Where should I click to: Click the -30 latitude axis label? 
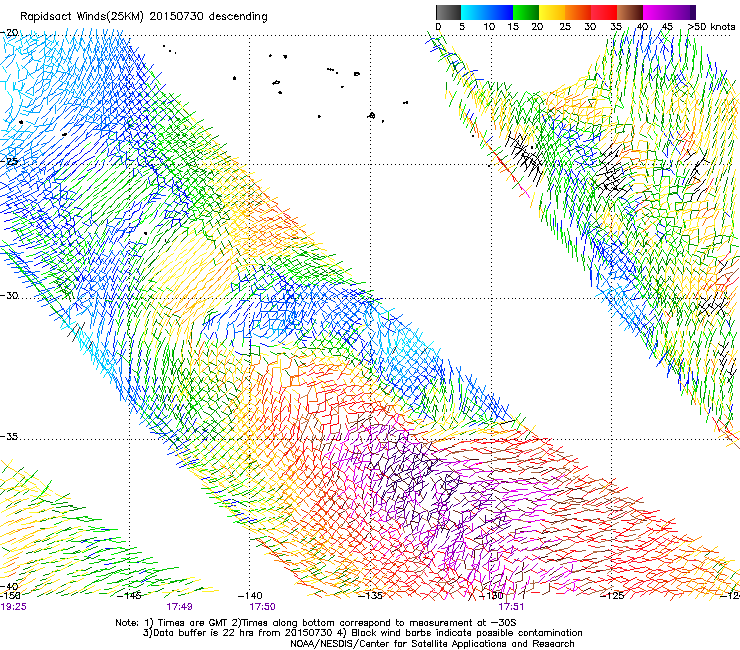pyautogui.click(x=10, y=295)
